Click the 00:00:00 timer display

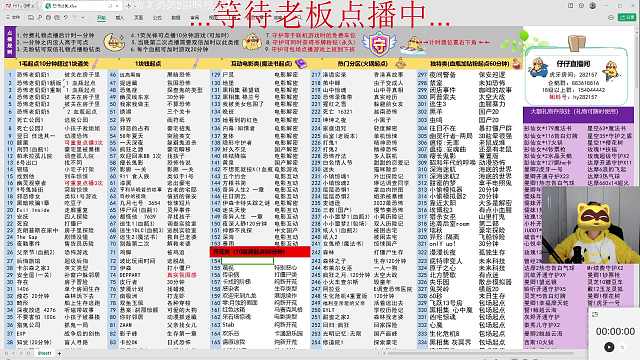[x=615, y=331]
